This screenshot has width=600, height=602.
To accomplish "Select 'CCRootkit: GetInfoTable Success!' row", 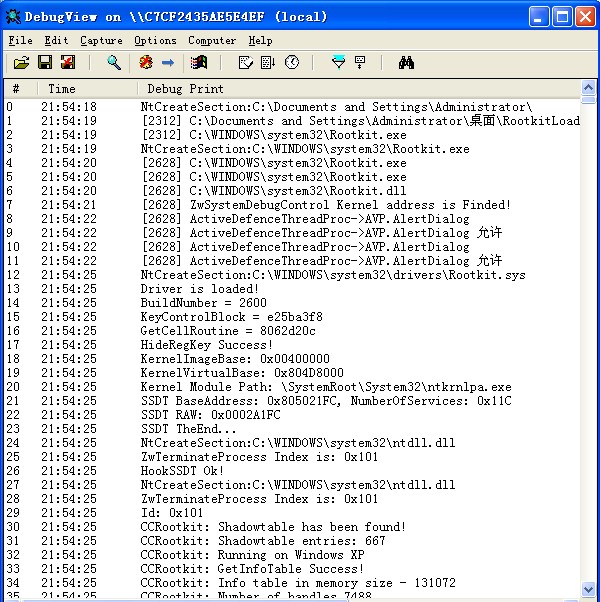I will pos(292,569).
